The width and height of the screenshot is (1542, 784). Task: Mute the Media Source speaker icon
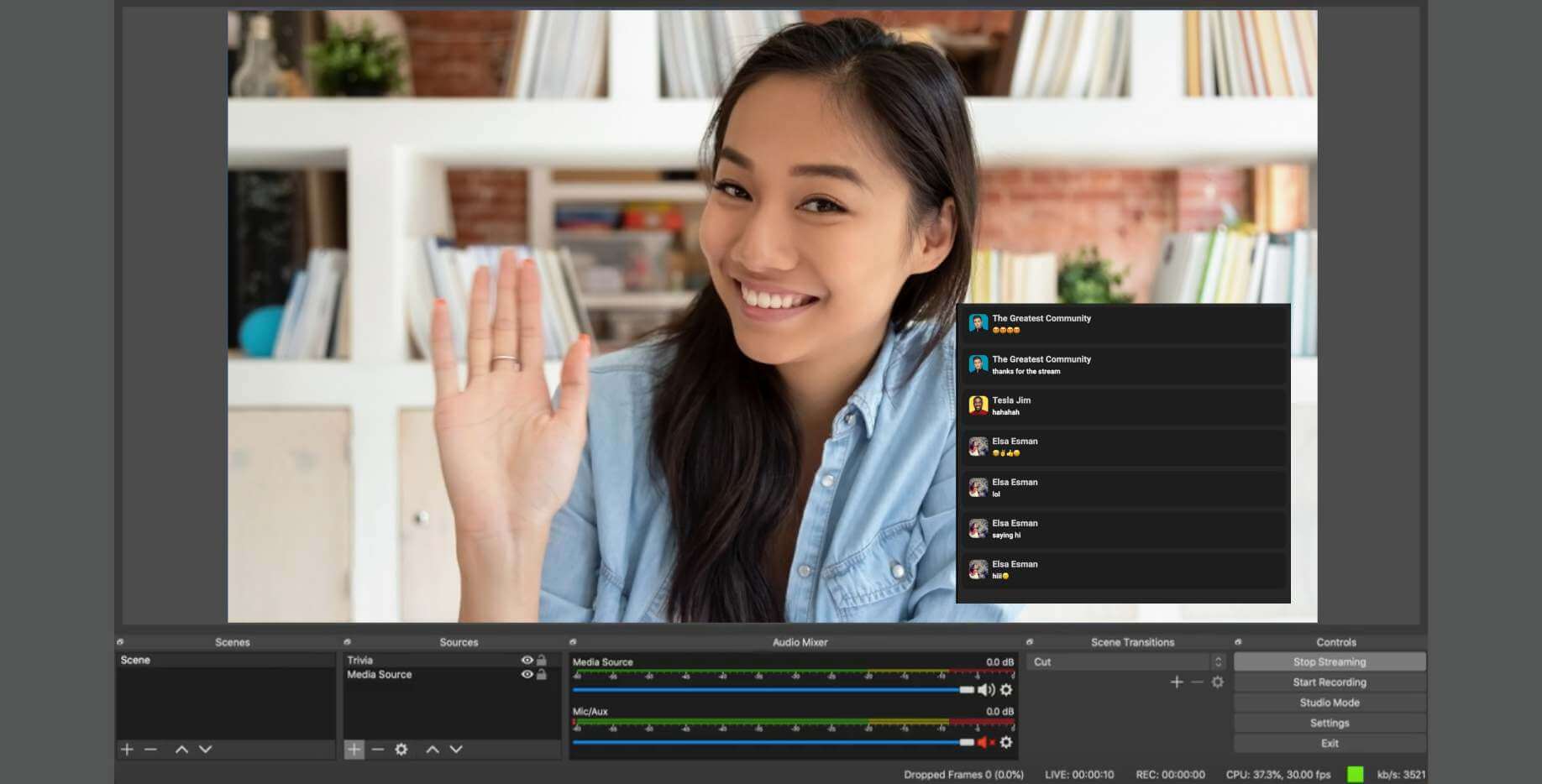(x=986, y=689)
